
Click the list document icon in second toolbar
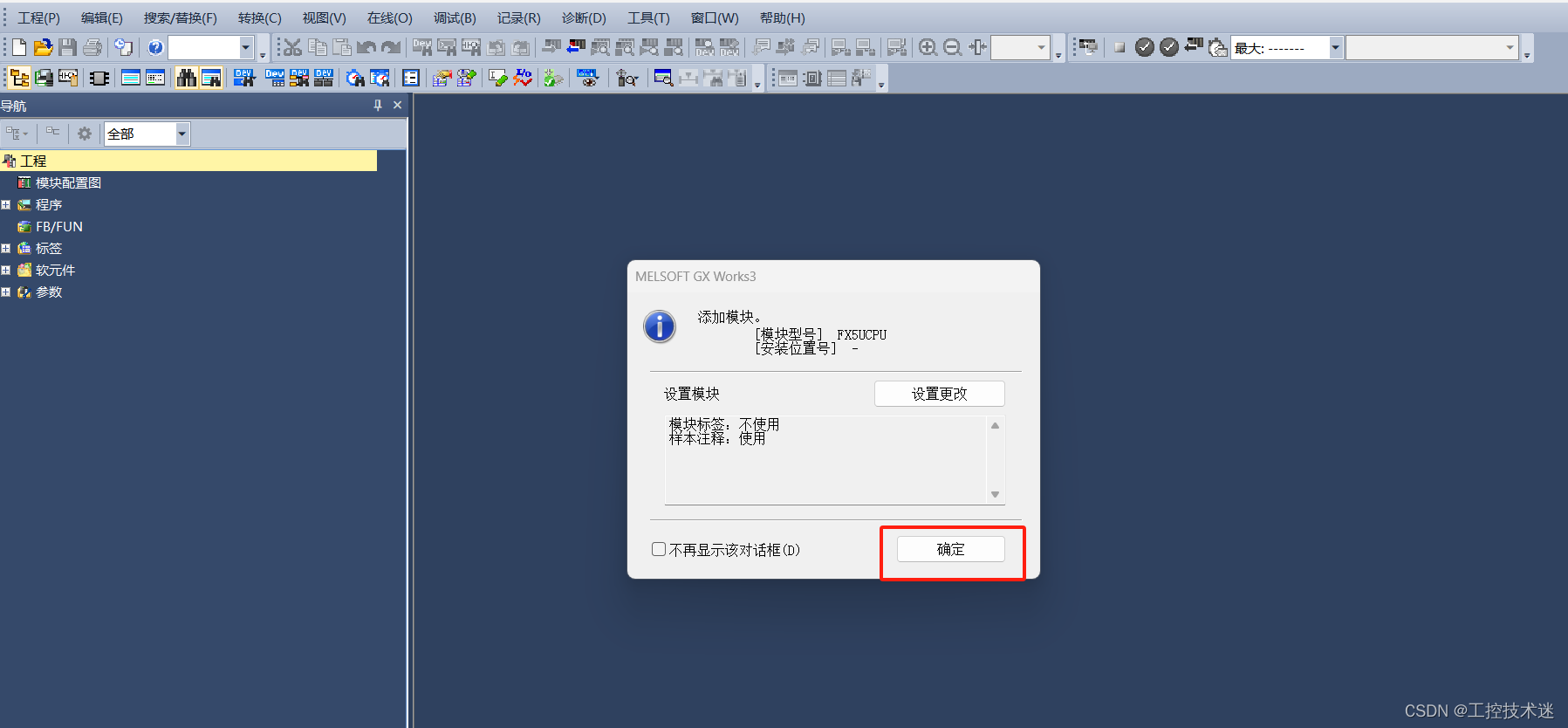click(411, 78)
